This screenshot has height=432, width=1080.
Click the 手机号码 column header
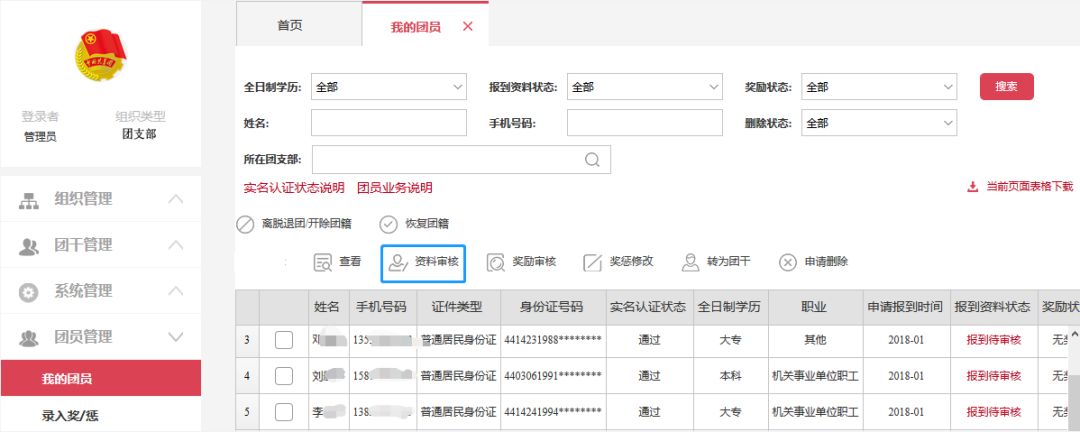(383, 307)
